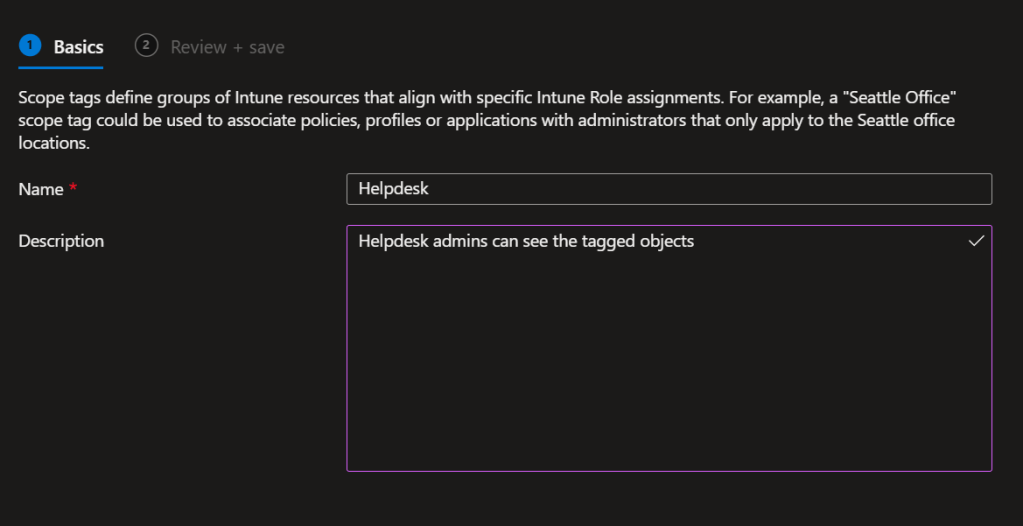Open the Review + save tab
Viewport: 1023px width, 526px height.
[x=227, y=47]
